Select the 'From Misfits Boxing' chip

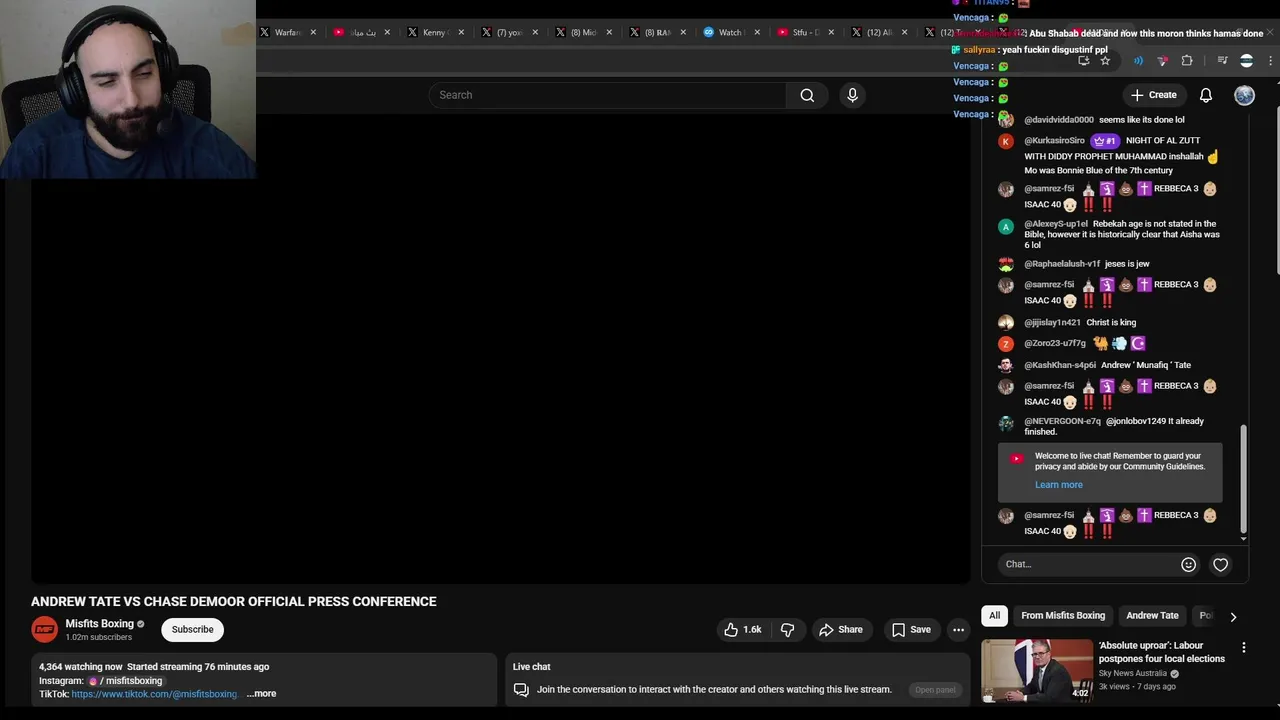pos(1063,616)
